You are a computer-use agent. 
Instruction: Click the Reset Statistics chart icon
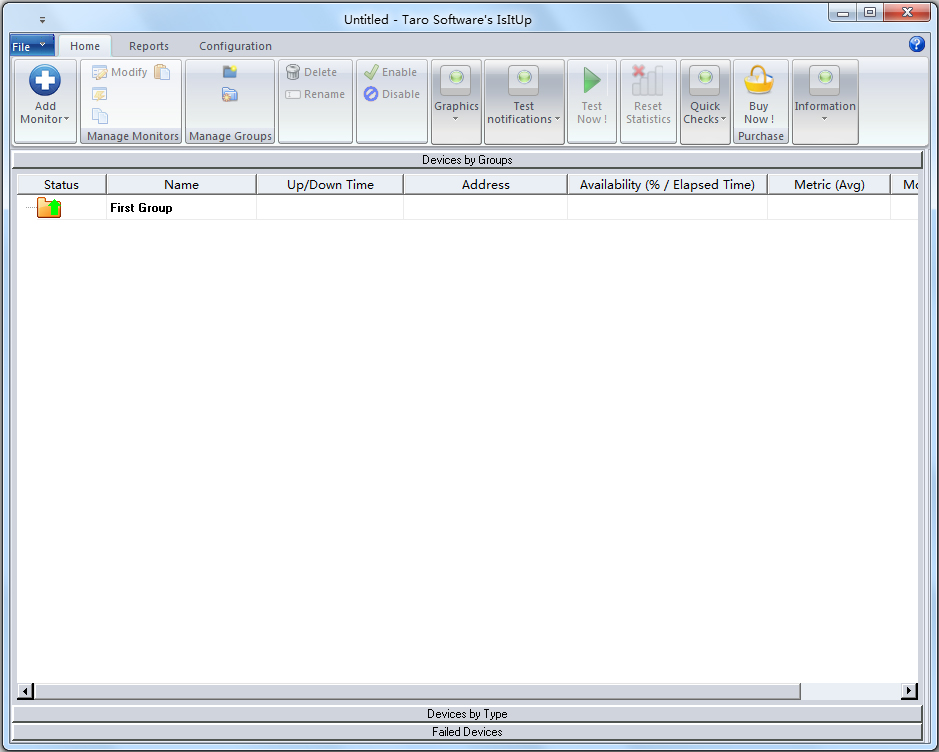[648, 81]
